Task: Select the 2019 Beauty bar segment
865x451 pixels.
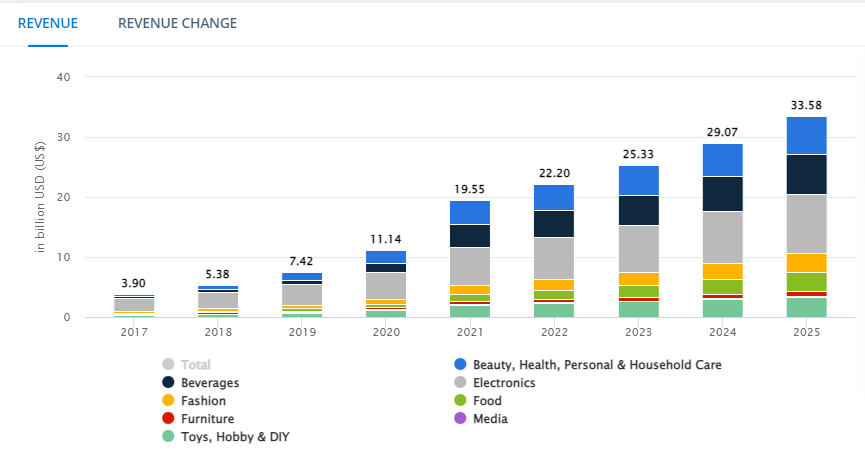Action: point(302,277)
